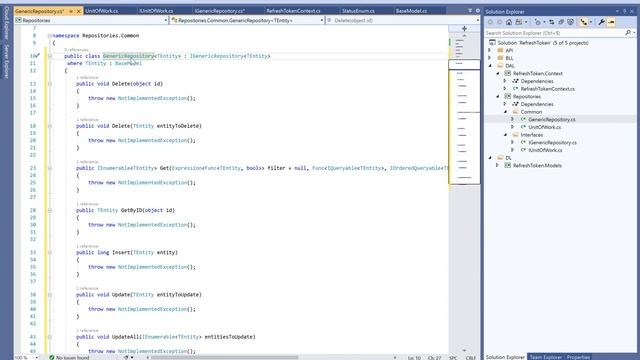
Task: Open the tab list dropdown arrow
Action: tap(470, 11)
